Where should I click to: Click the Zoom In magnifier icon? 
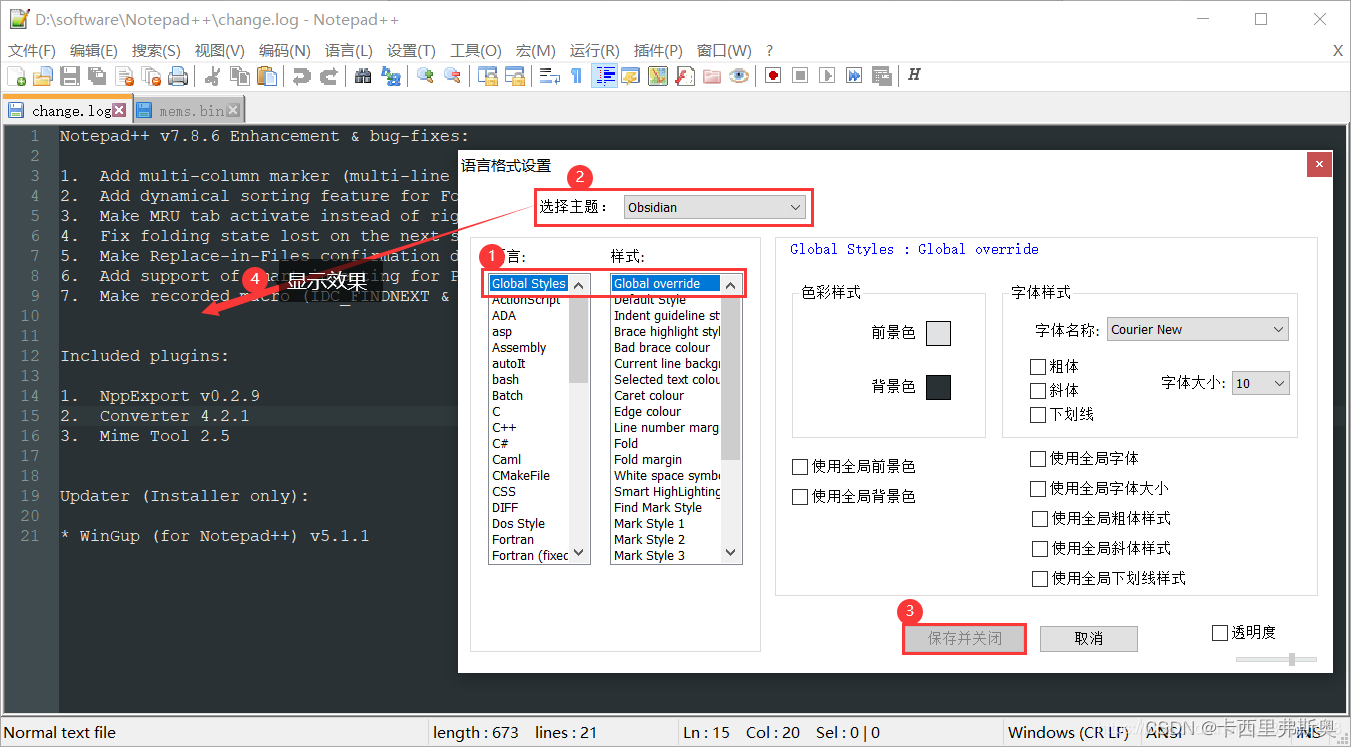pos(427,76)
